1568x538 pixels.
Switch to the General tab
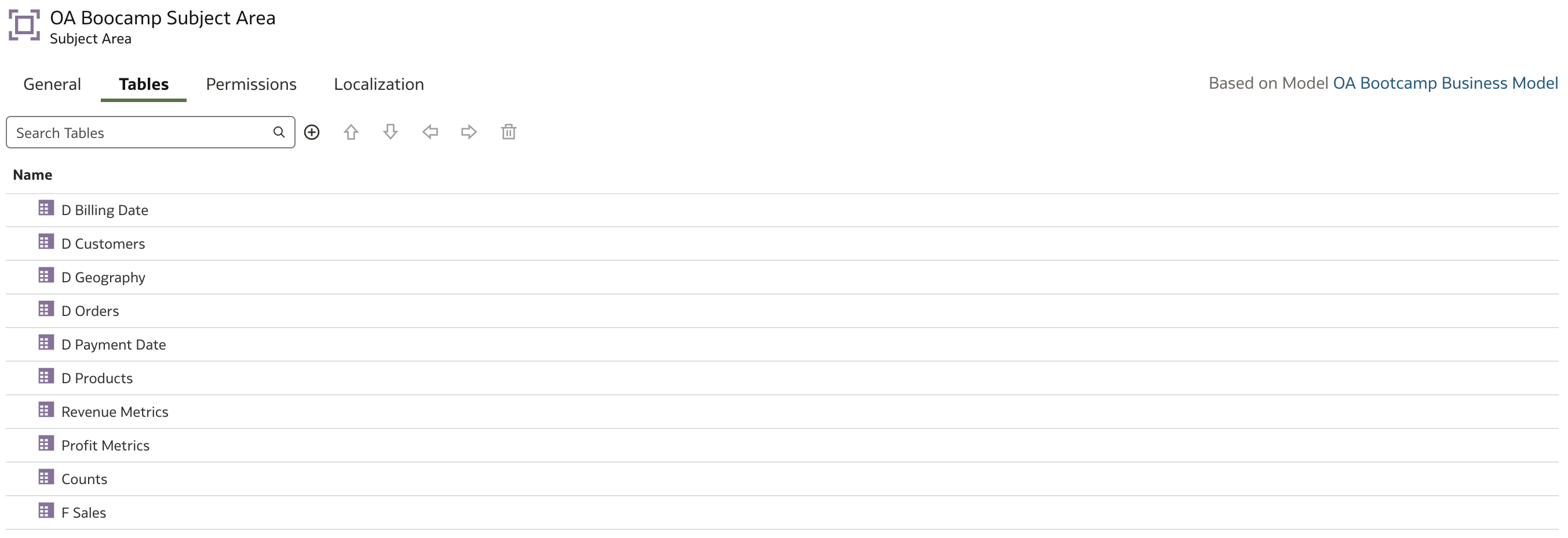52,84
